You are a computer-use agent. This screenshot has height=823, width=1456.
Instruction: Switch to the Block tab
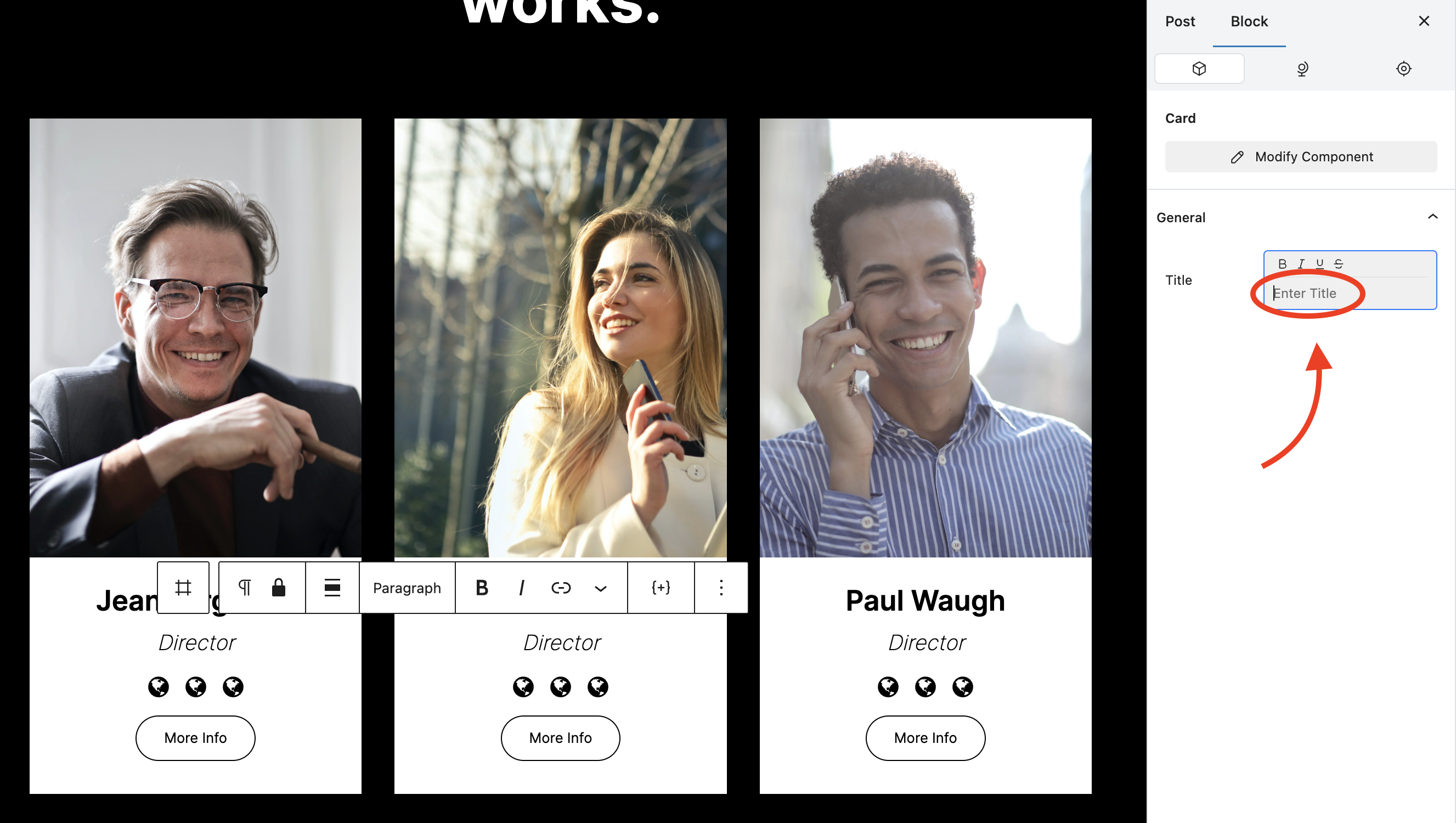(1249, 21)
